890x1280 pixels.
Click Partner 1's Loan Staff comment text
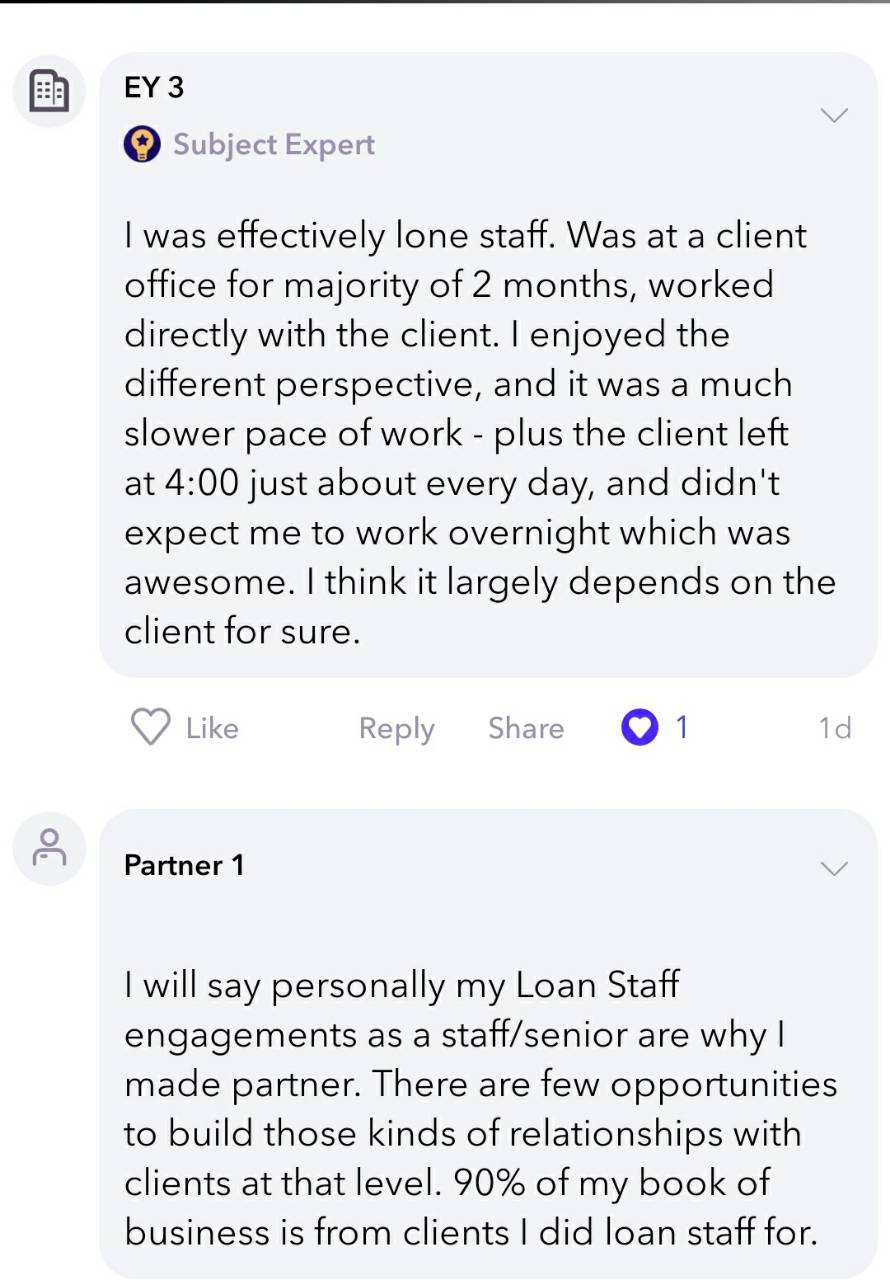tap(480, 1108)
